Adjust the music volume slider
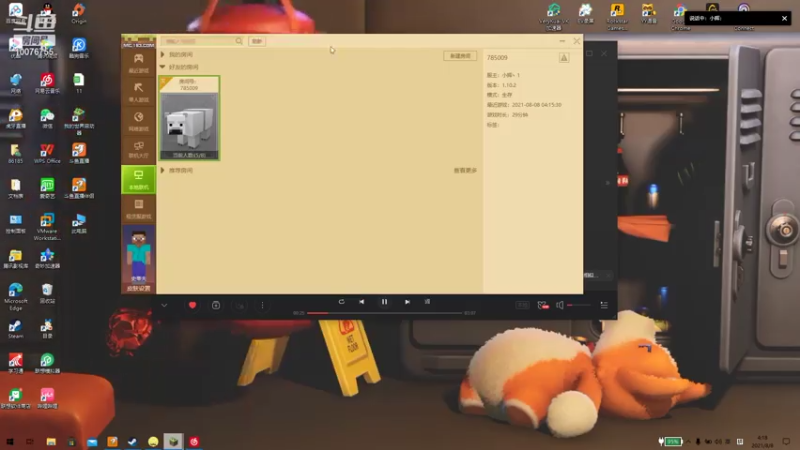The image size is (800, 450). pos(579,305)
